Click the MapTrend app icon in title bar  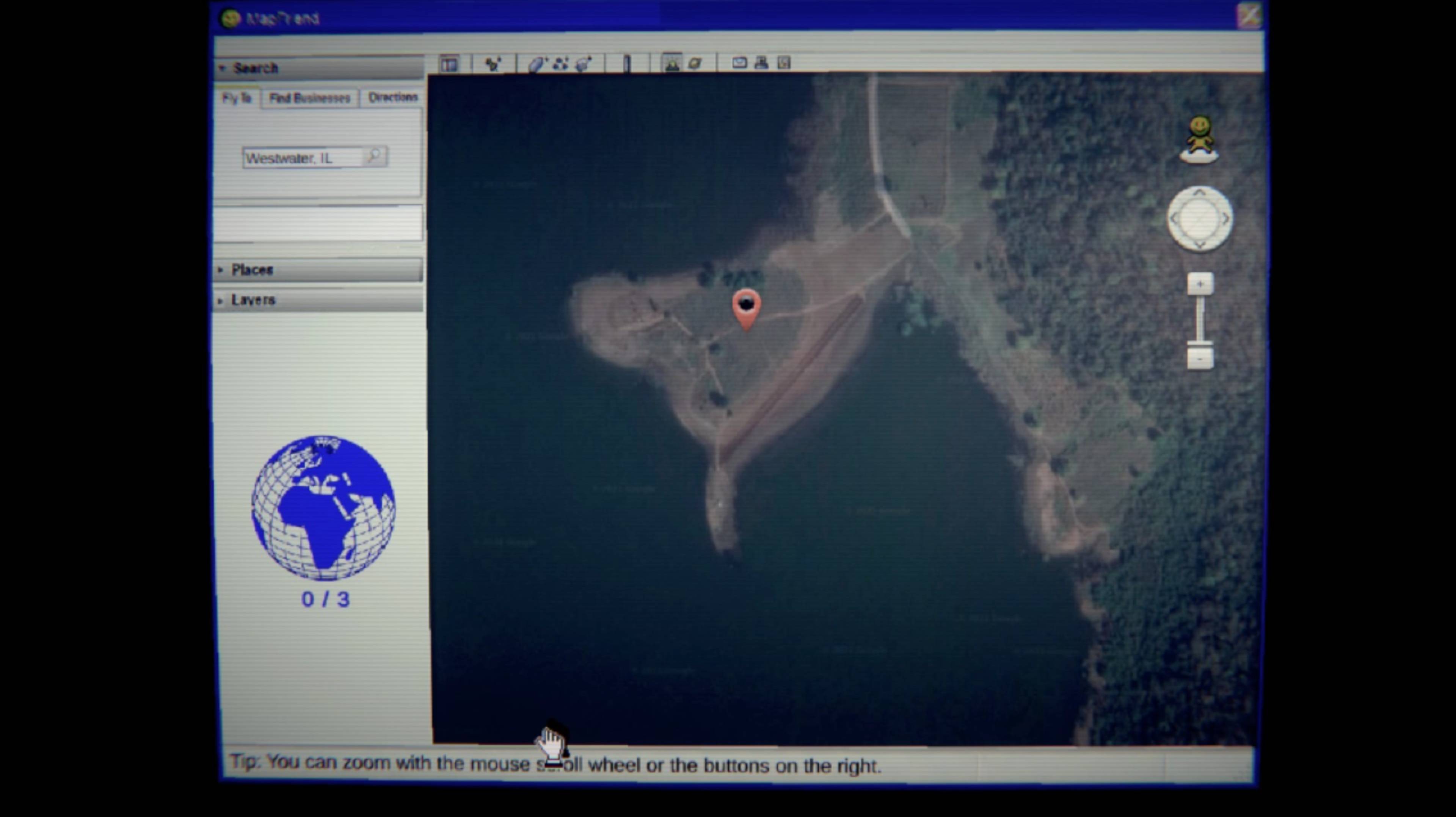(x=230, y=18)
